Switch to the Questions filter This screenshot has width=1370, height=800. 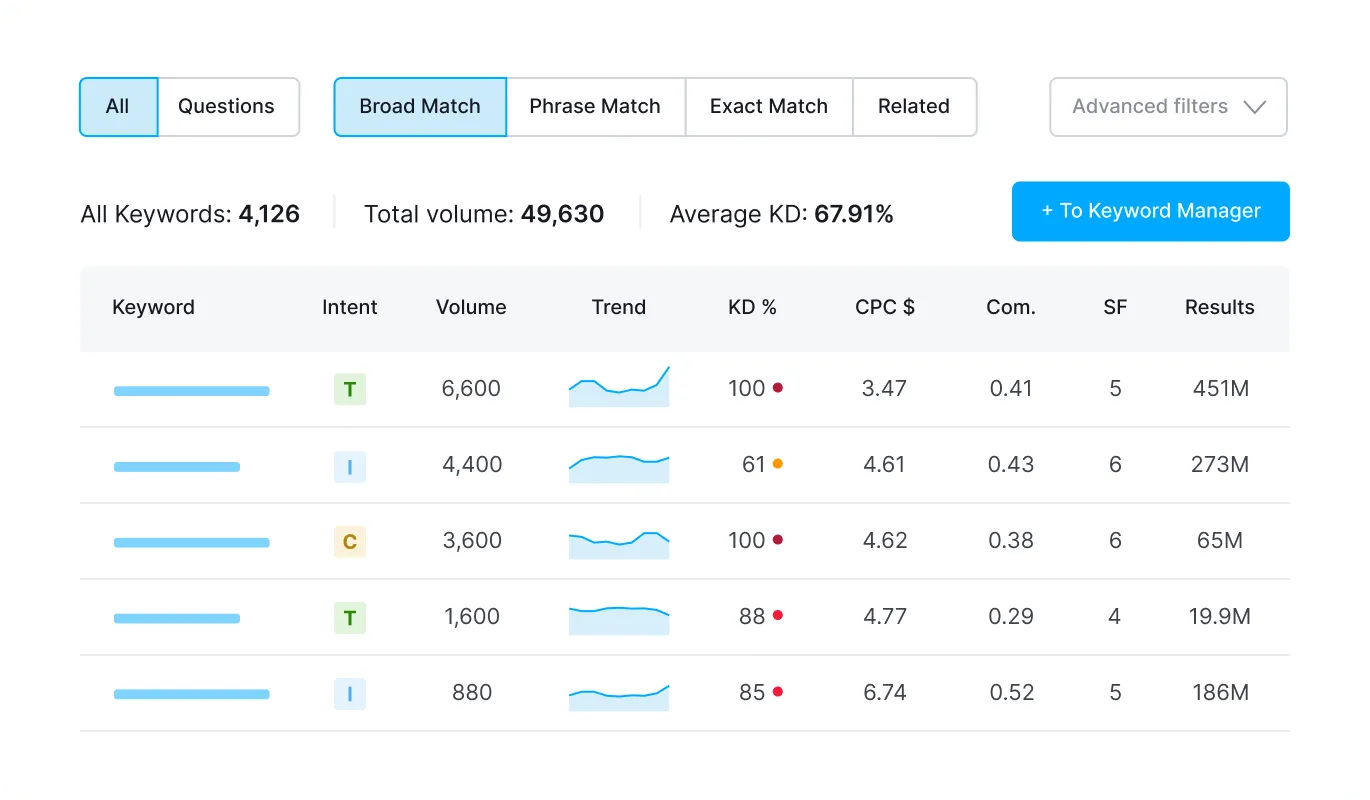(226, 107)
